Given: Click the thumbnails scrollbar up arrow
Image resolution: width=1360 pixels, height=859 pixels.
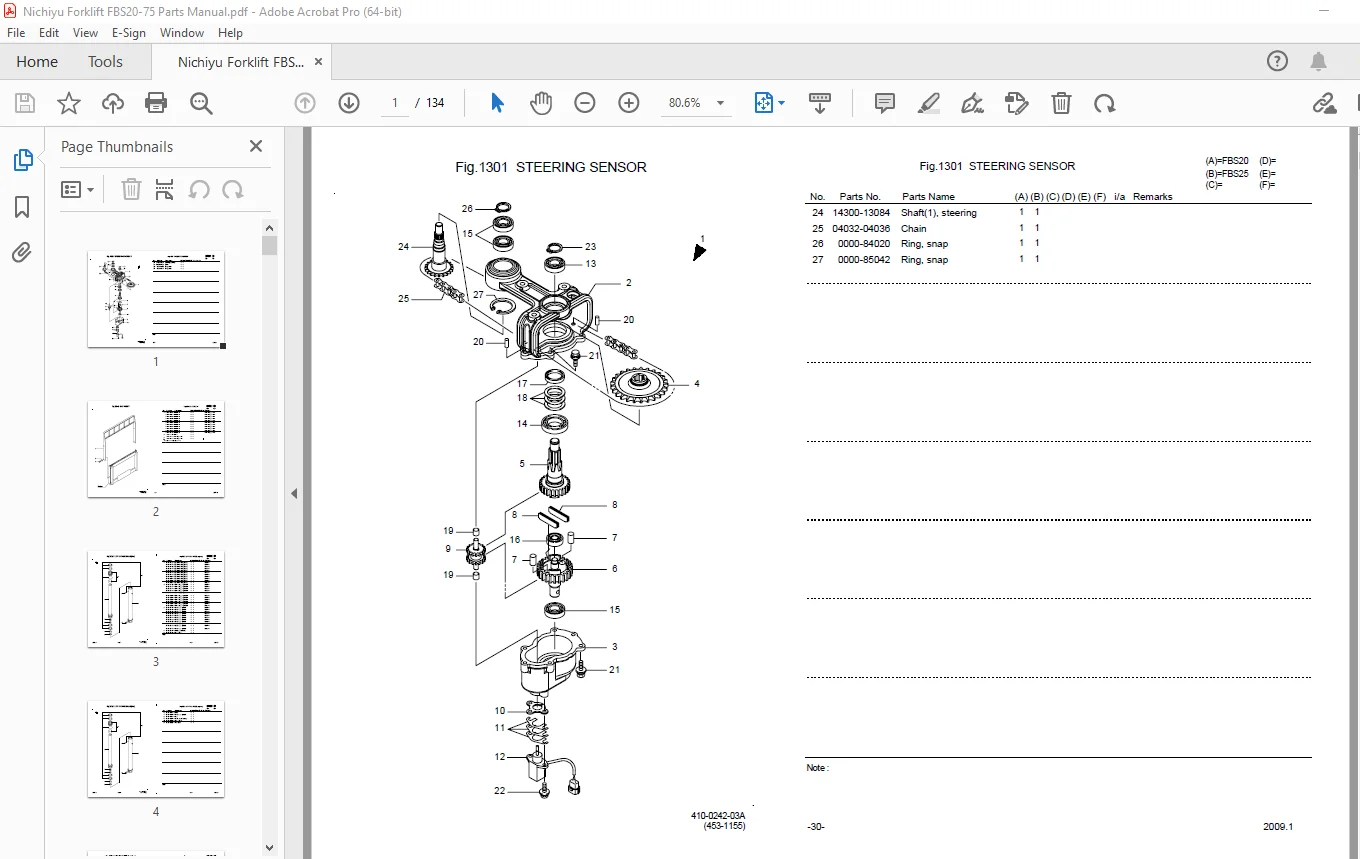Looking at the screenshot, I should point(269,226).
